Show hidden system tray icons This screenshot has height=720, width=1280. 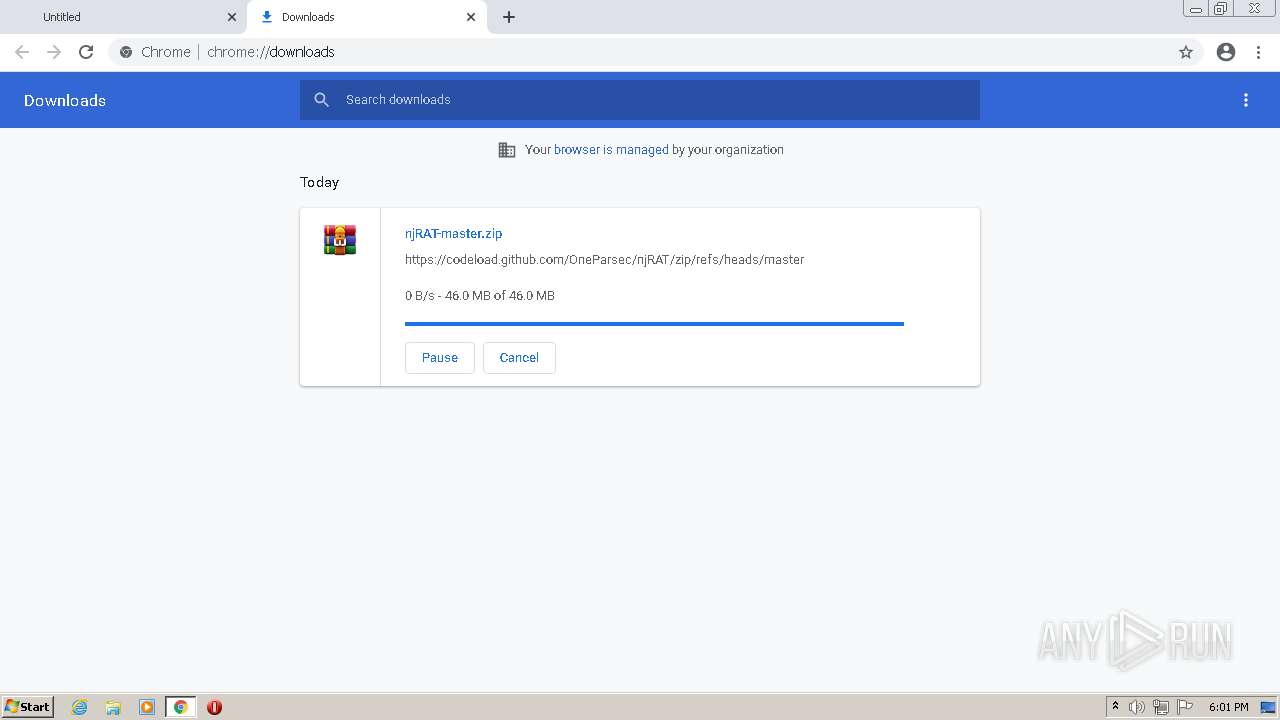(1115, 707)
